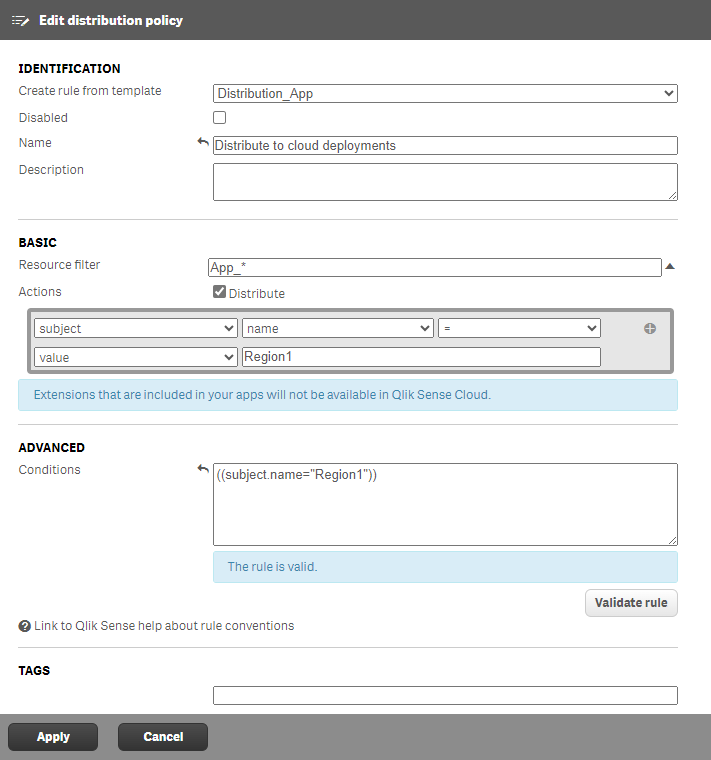Click the undo arrow beside Name field
The height and width of the screenshot is (760, 711).
pos(203,143)
